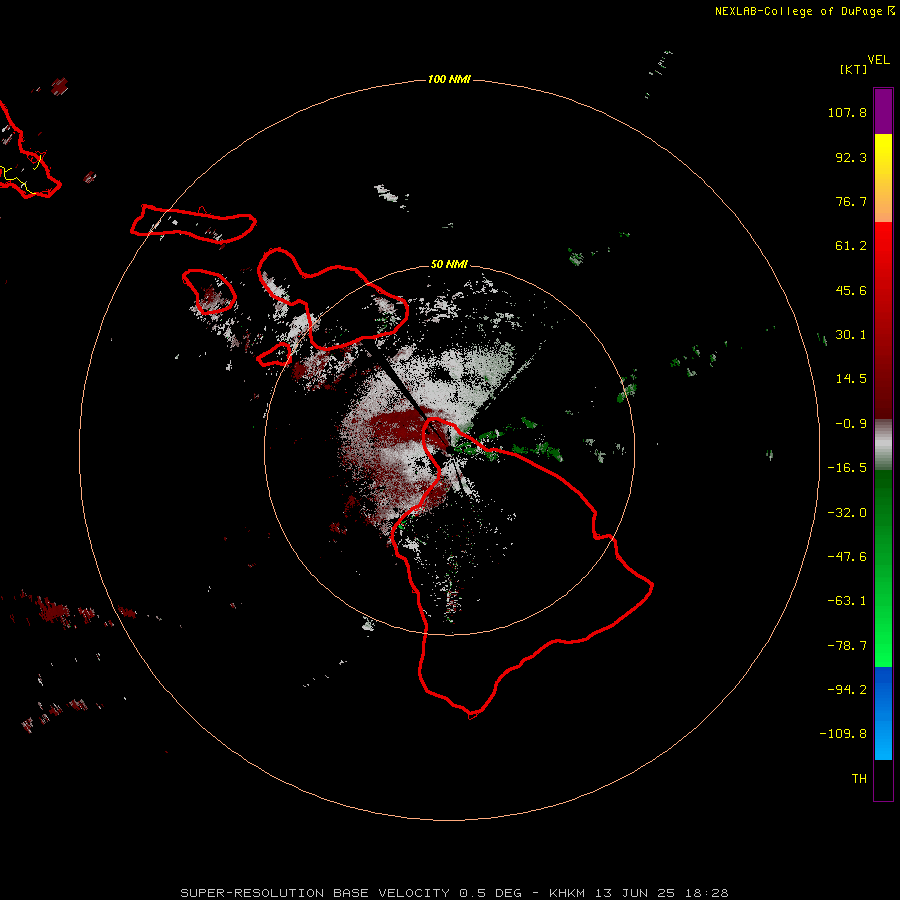Select the 30.1 value on velocity scale
This screenshot has width=900, height=900.
coord(851,335)
